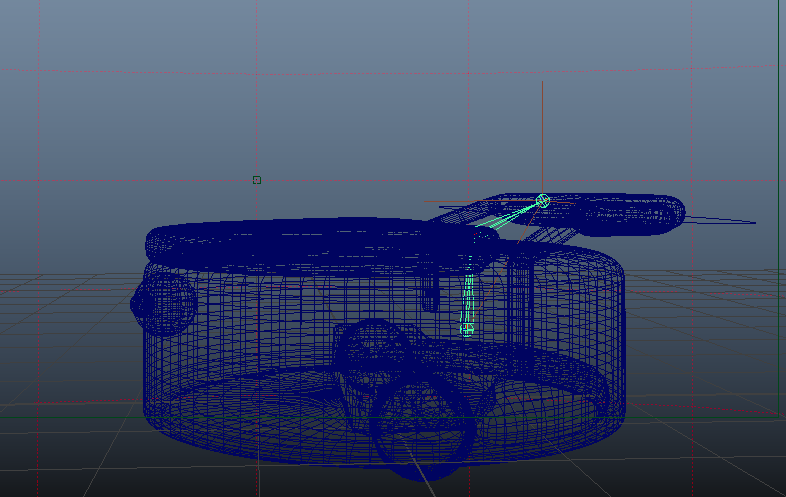The height and width of the screenshot is (497, 786).
Task: Select the wireframe sphere on cylinder's left side
Action: click(163, 303)
